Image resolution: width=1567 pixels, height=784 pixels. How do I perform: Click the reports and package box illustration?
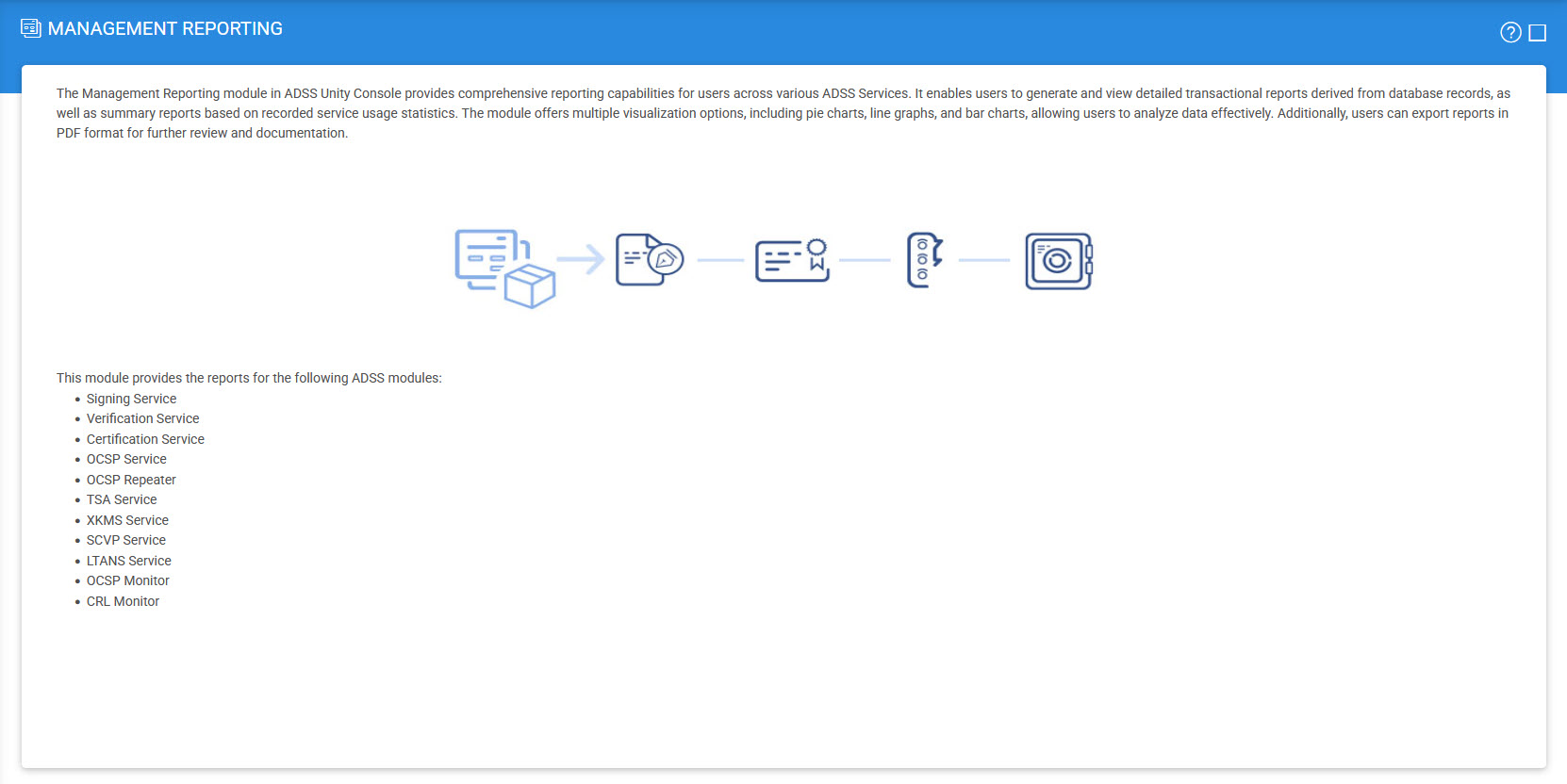[504, 268]
